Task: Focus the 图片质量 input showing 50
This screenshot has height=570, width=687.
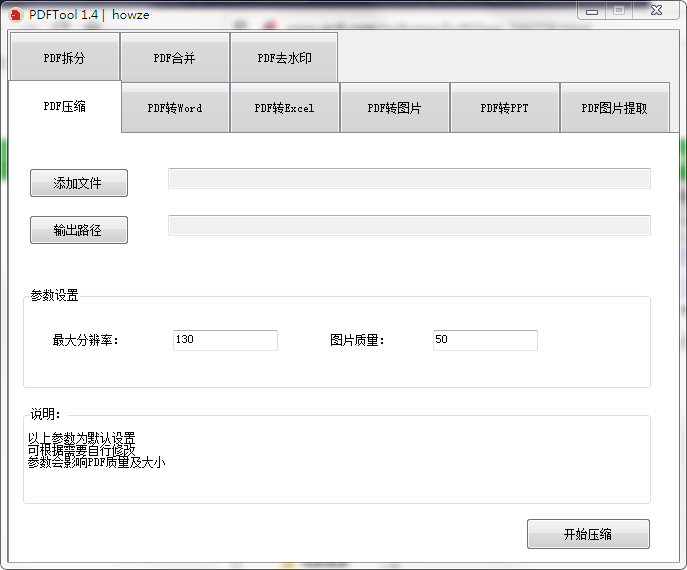Action: (x=485, y=340)
